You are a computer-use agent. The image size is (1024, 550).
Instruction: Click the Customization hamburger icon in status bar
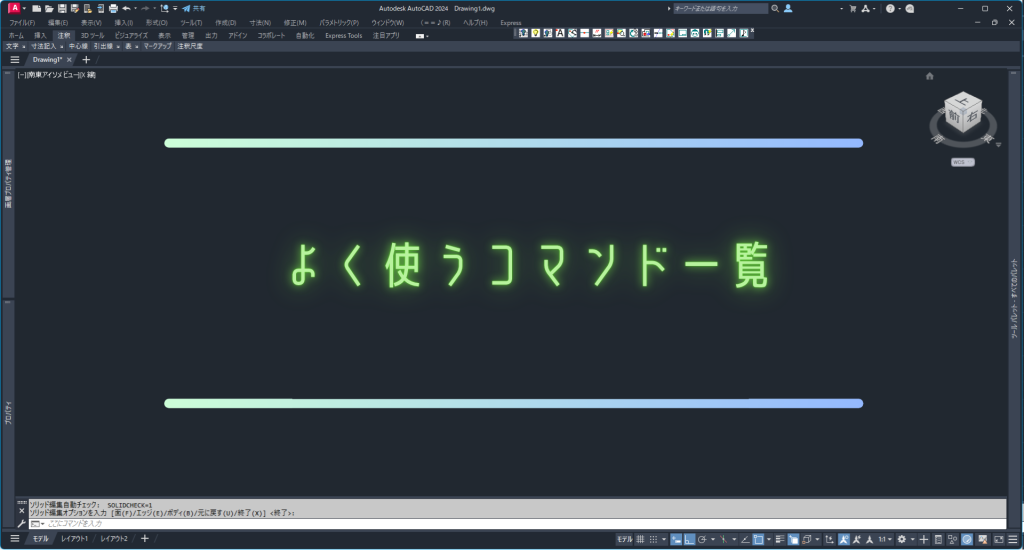point(1012,539)
